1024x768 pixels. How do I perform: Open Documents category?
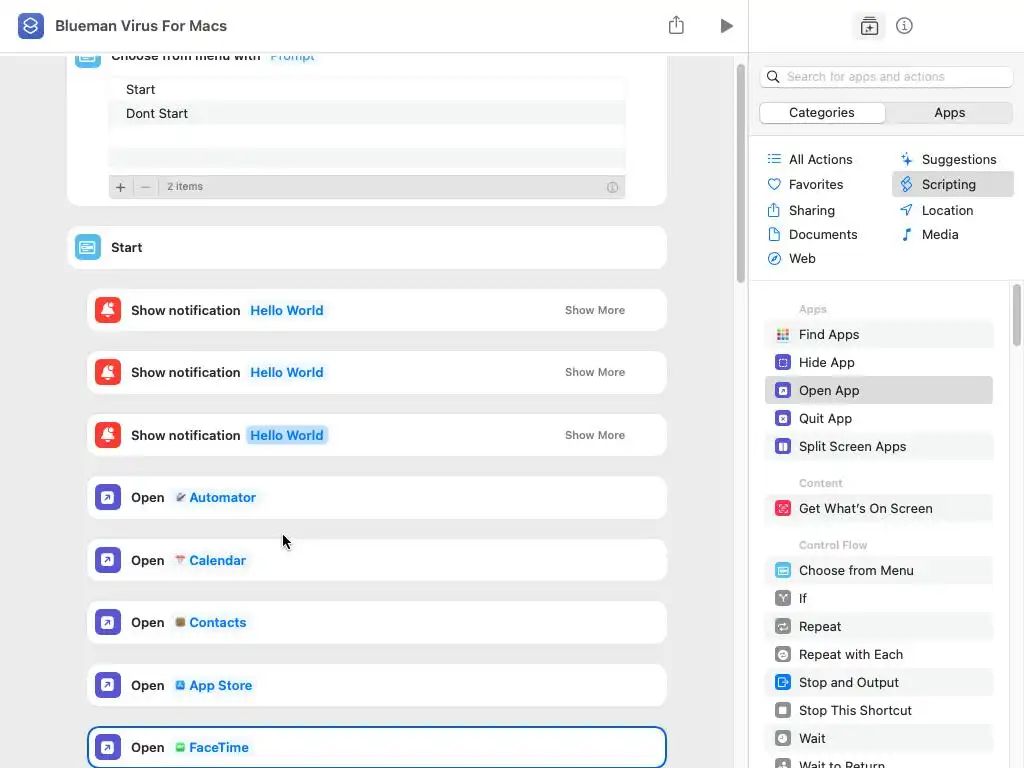click(x=812, y=234)
